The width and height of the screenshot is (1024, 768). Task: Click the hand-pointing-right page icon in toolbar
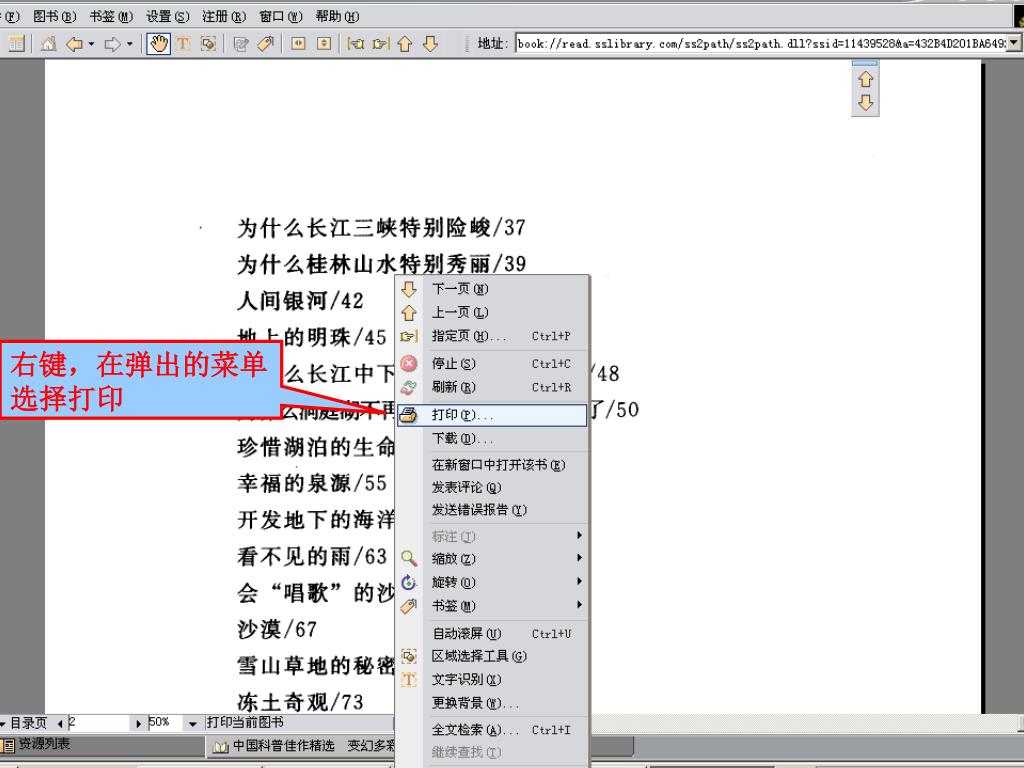click(x=381, y=44)
